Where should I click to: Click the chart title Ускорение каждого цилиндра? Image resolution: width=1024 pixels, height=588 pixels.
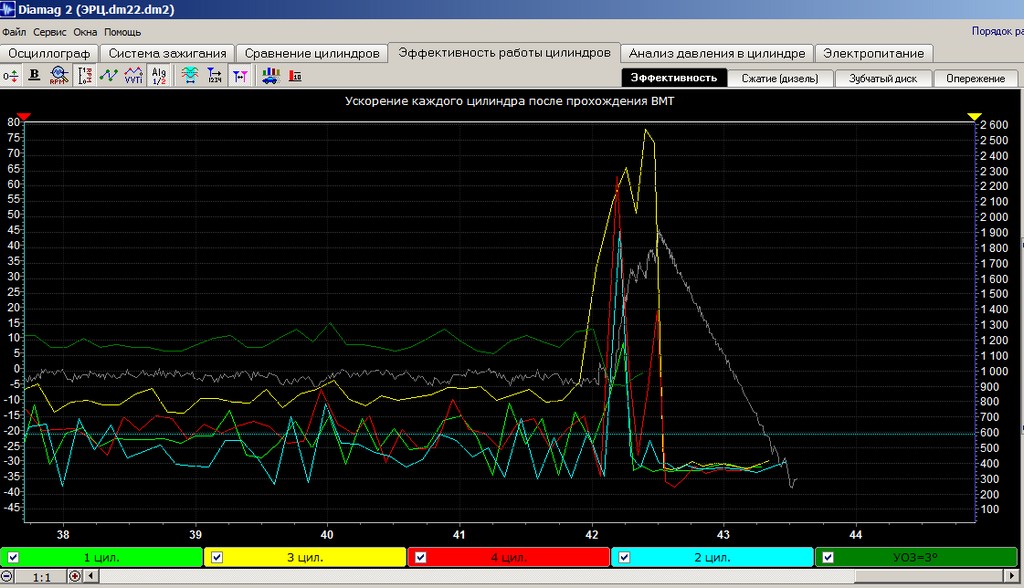(509, 101)
